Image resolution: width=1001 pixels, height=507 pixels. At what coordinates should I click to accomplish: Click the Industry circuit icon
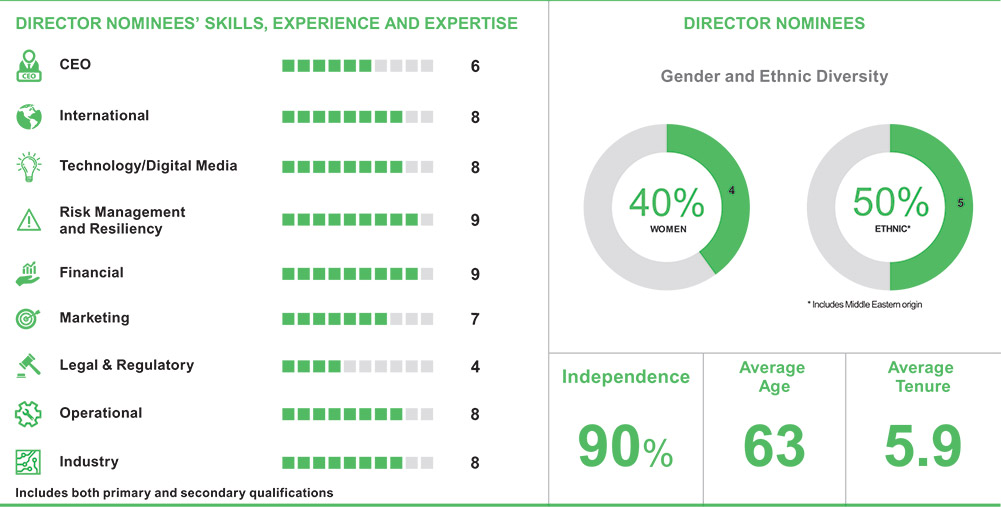point(28,462)
